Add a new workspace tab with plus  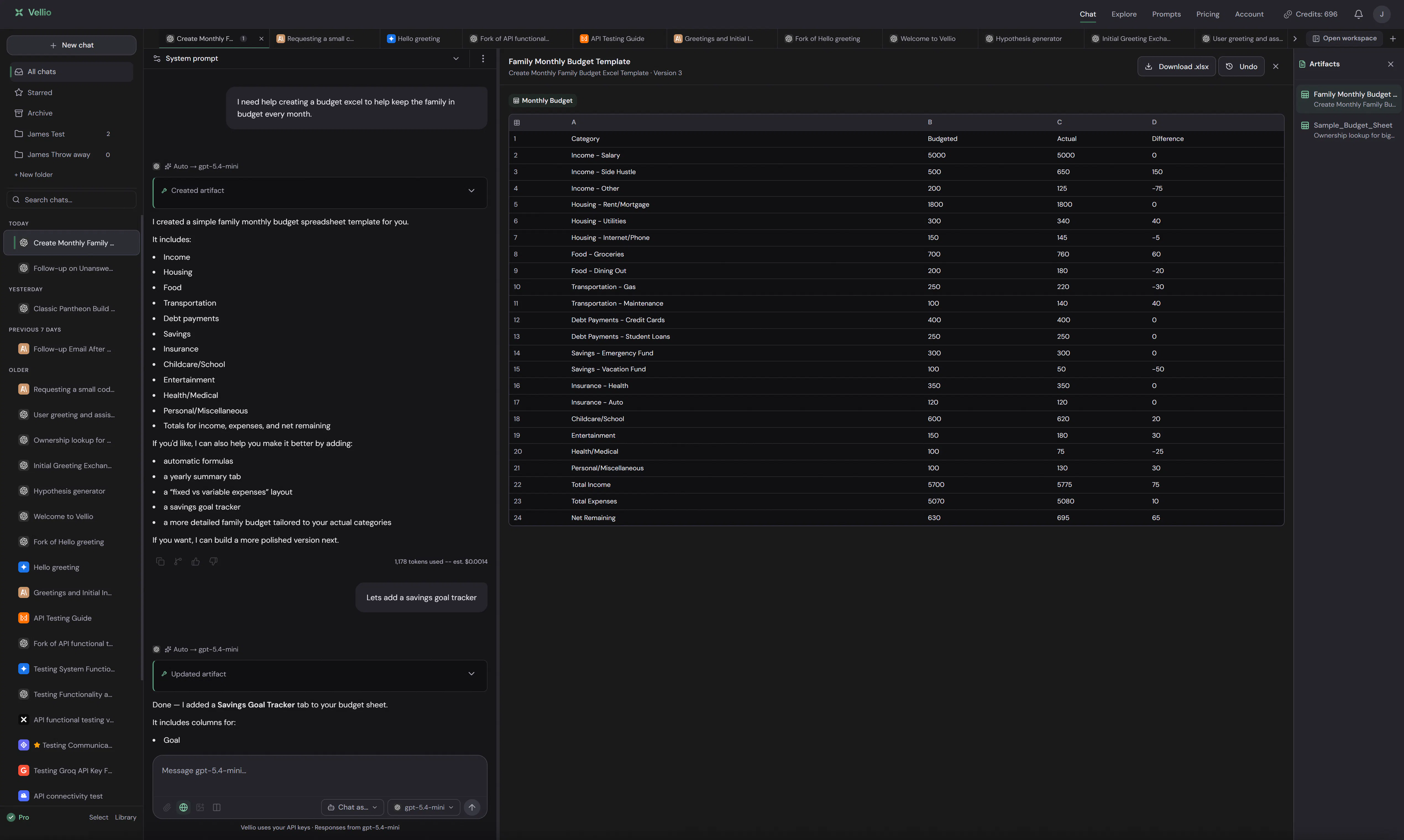(1393, 38)
